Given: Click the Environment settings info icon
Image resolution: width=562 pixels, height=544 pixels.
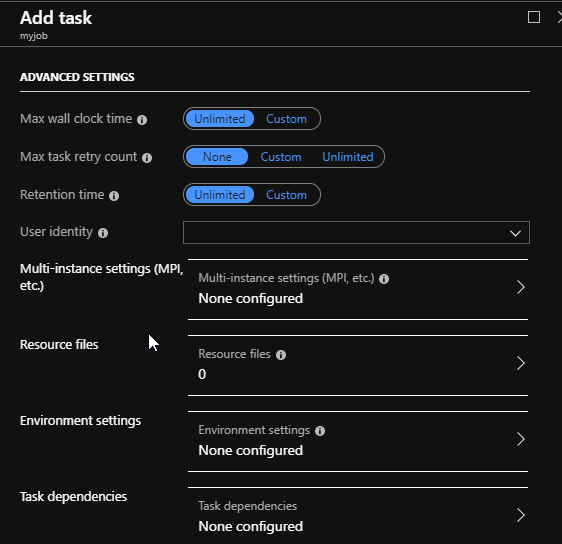Looking at the screenshot, I should tap(320, 431).
